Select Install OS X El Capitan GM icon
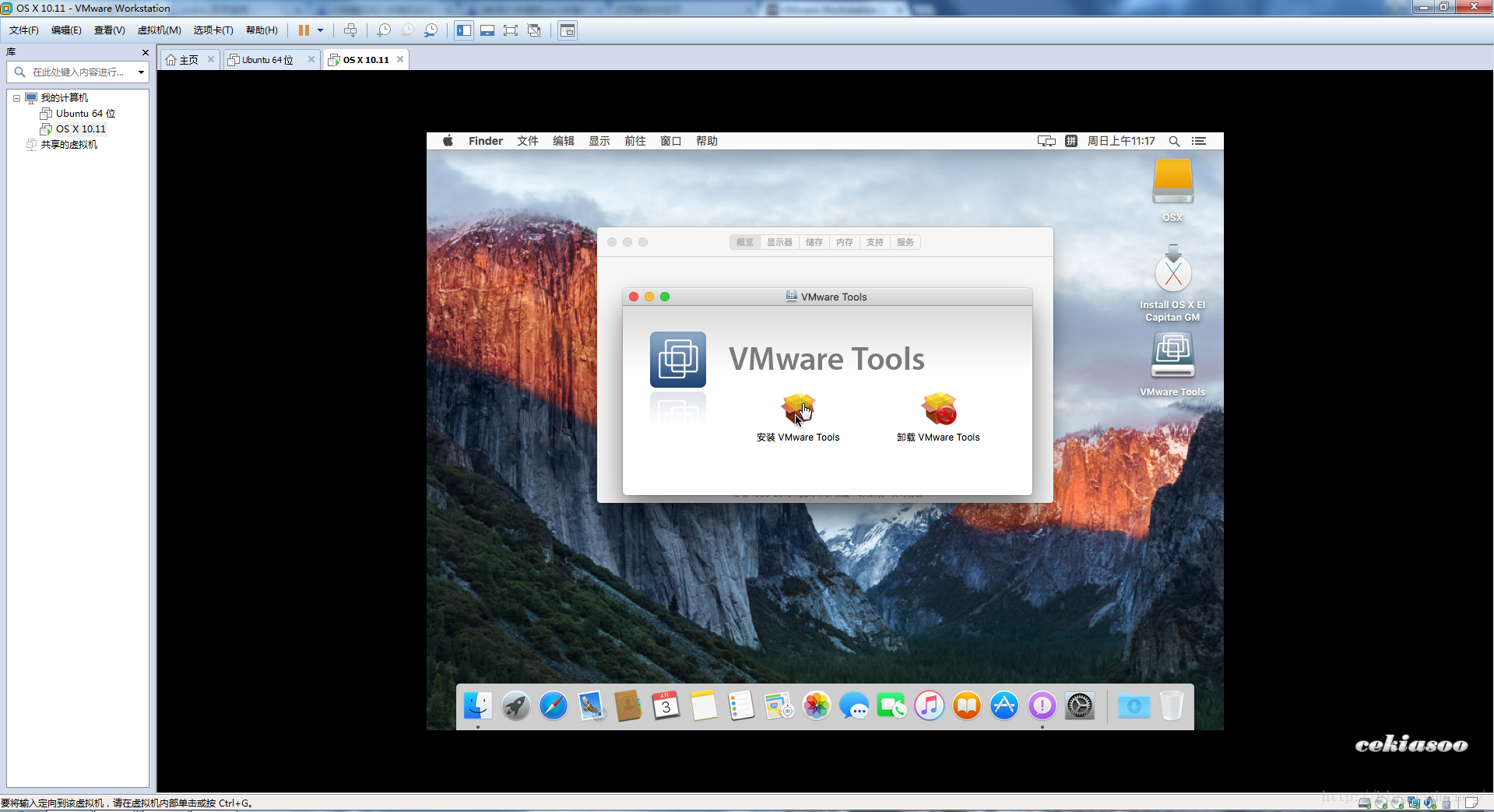1494x812 pixels. click(x=1172, y=270)
